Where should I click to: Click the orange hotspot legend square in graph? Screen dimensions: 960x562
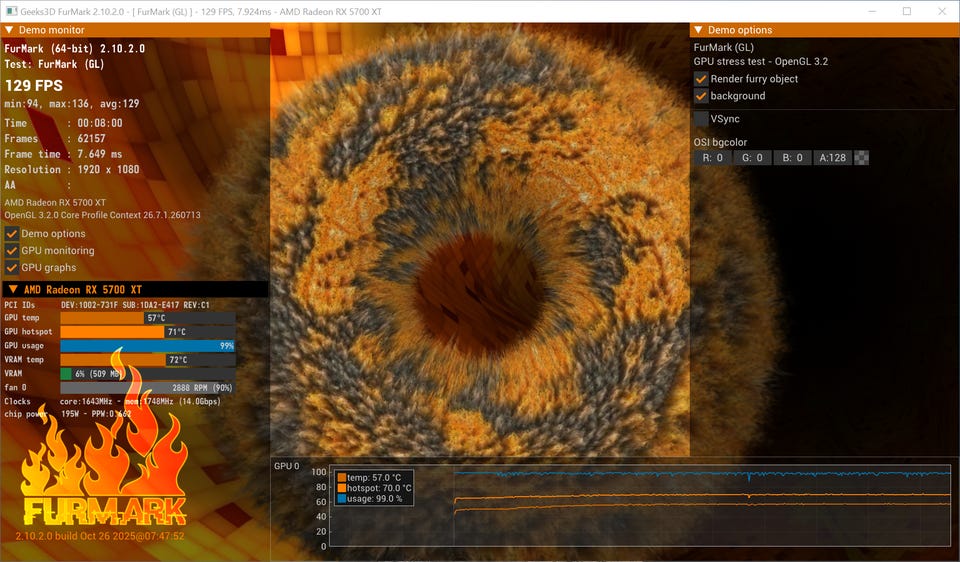pyautogui.click(x=342, y=488)
